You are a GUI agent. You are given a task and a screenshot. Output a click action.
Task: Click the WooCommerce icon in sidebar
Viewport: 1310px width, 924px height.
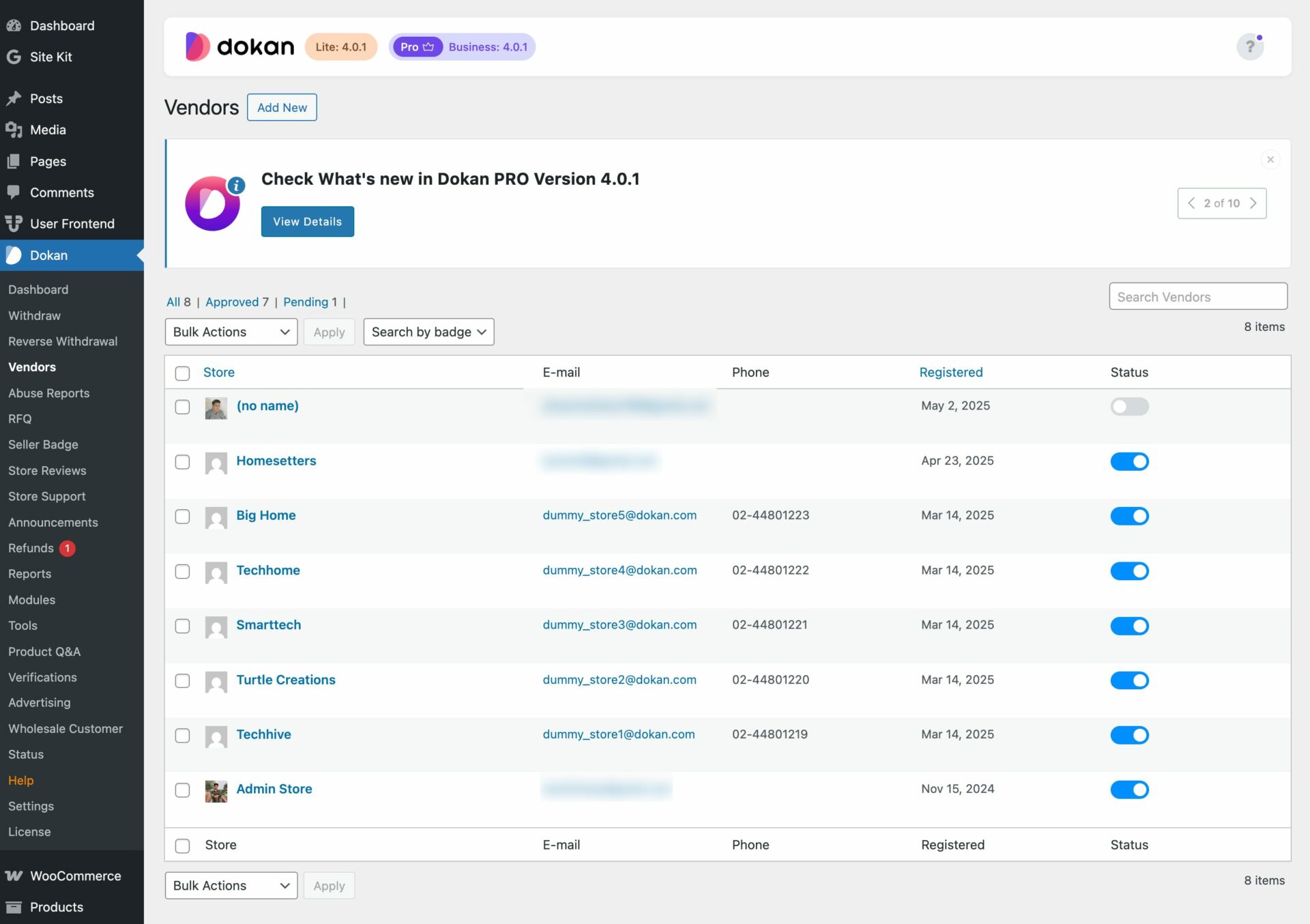tap(14, 876)
